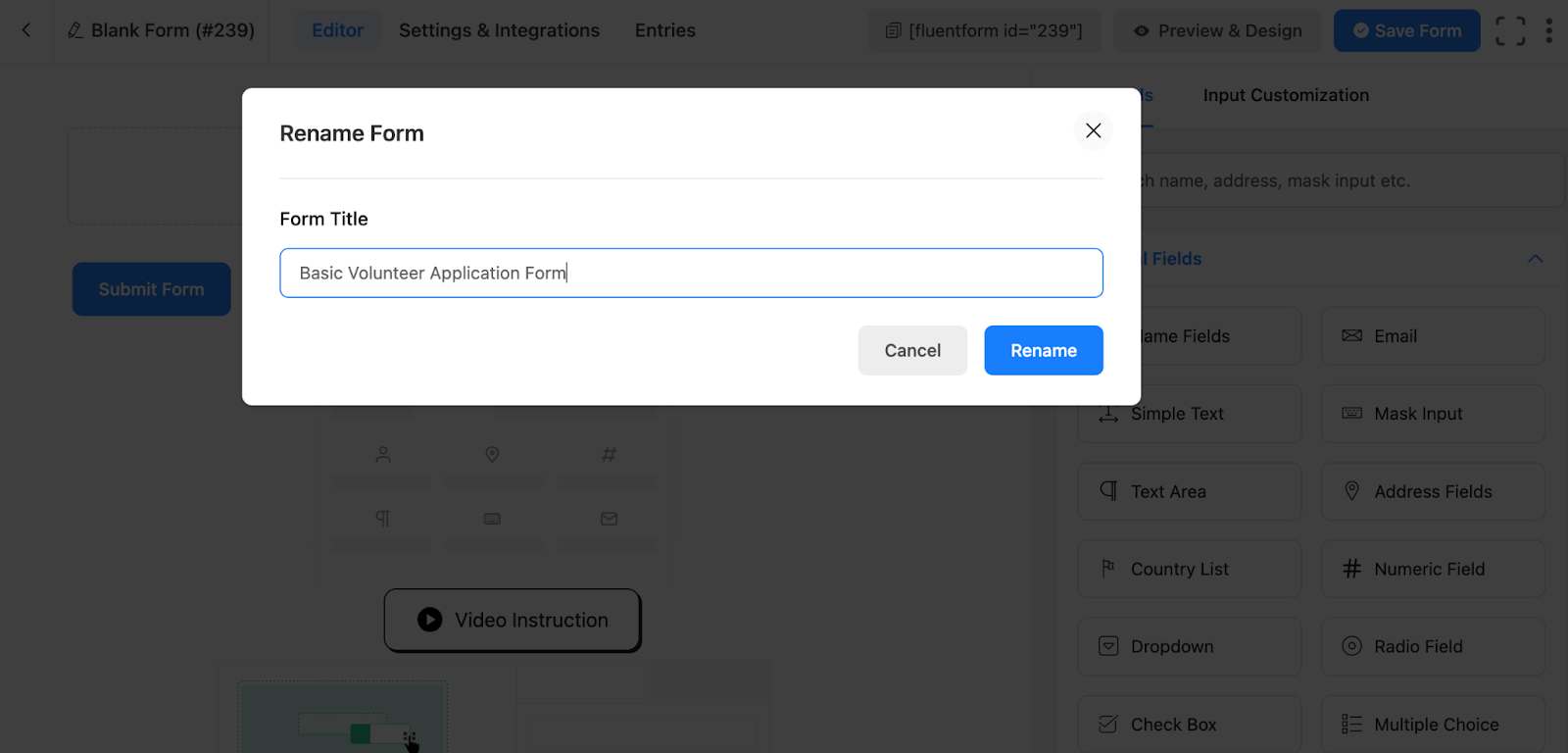Add a Country List field
This screenshot has height=753, width=1568.
point(1189,569)
